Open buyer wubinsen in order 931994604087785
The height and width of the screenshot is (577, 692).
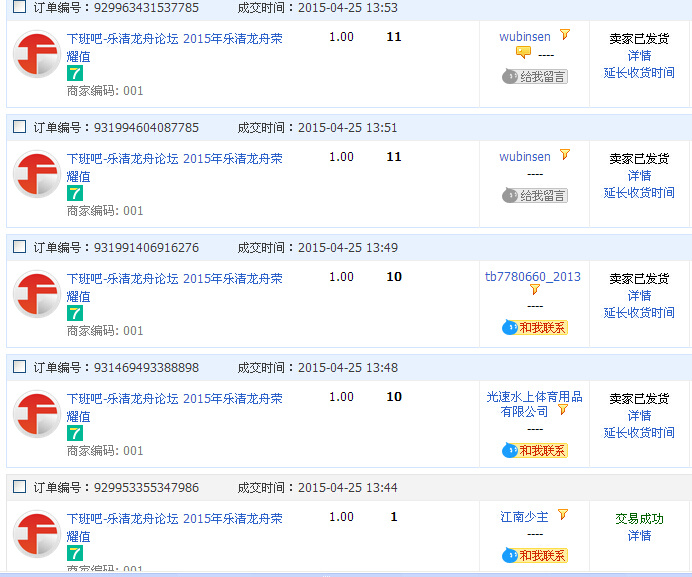(x=525, y=157)
